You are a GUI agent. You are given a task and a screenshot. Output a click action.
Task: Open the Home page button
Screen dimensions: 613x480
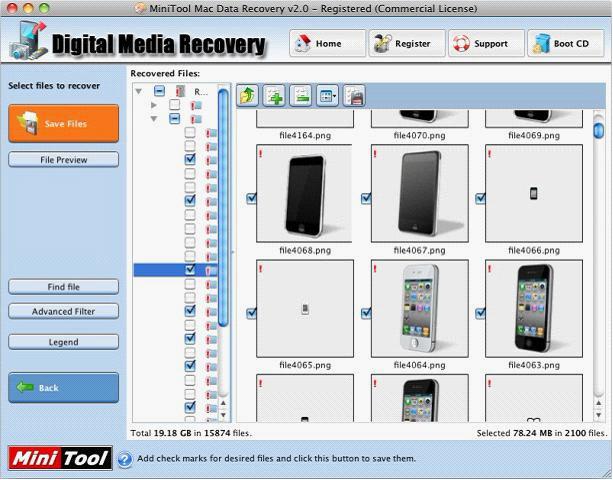(328, 43)
